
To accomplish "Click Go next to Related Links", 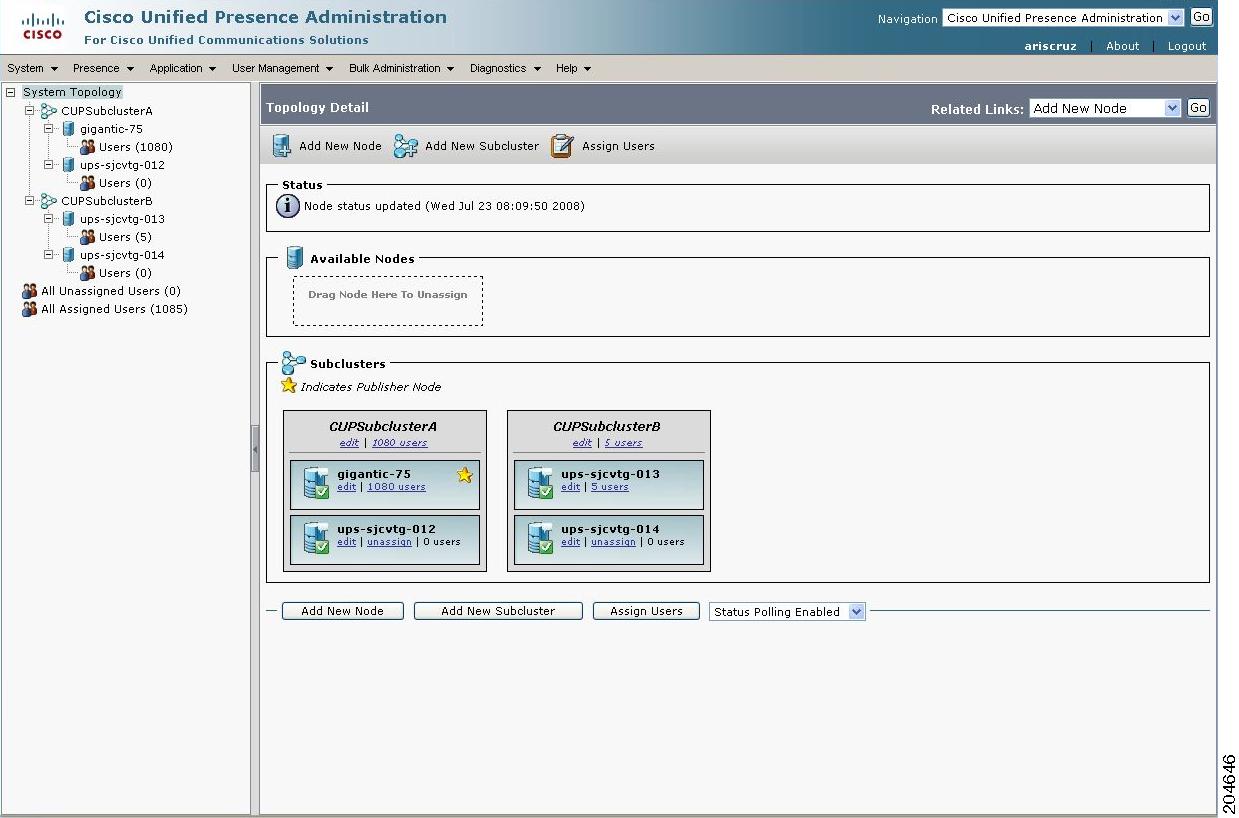I will pos(1198,108).
